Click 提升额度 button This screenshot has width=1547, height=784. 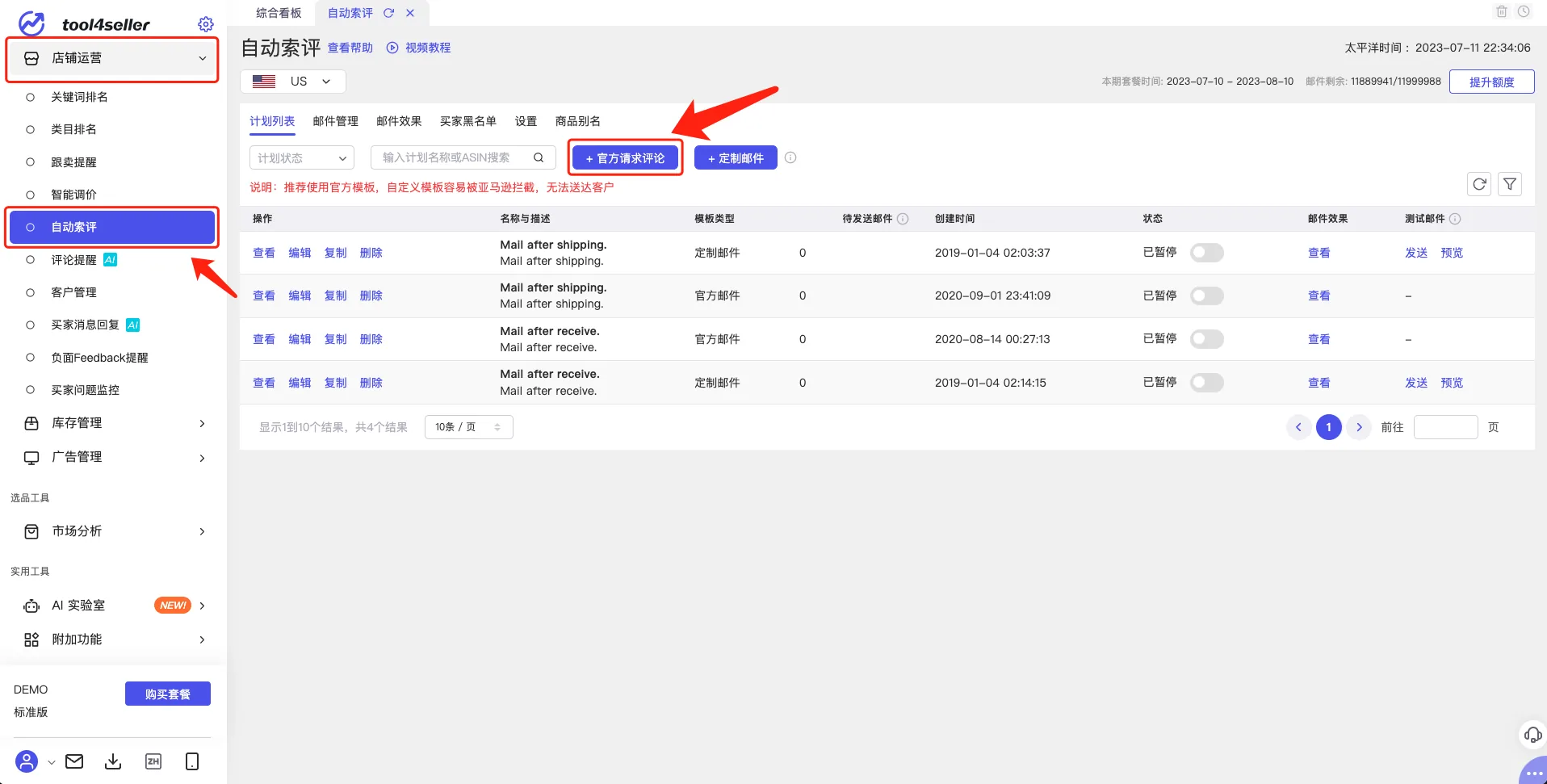pyautogui.click(x=1491, y=82)
